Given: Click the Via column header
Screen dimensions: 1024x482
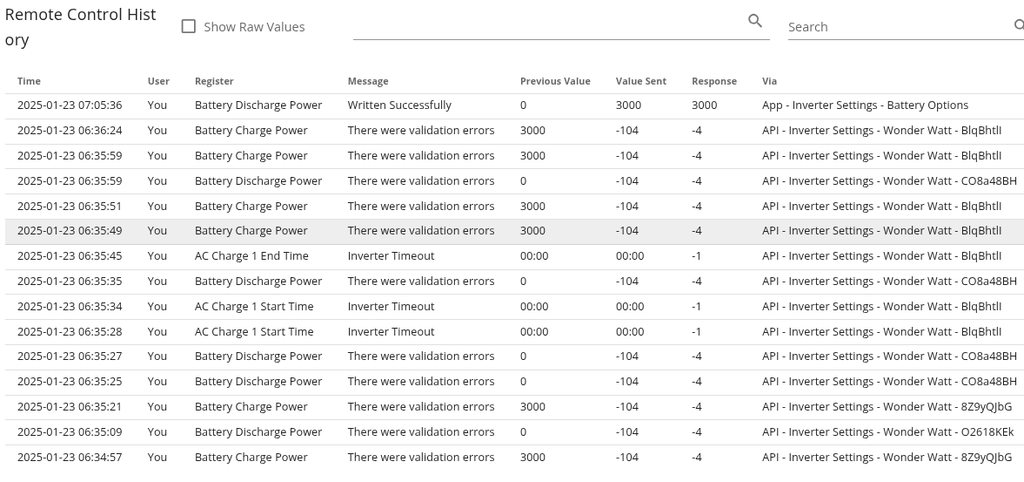Looking at the screenshot, I should tap(769, 81).
